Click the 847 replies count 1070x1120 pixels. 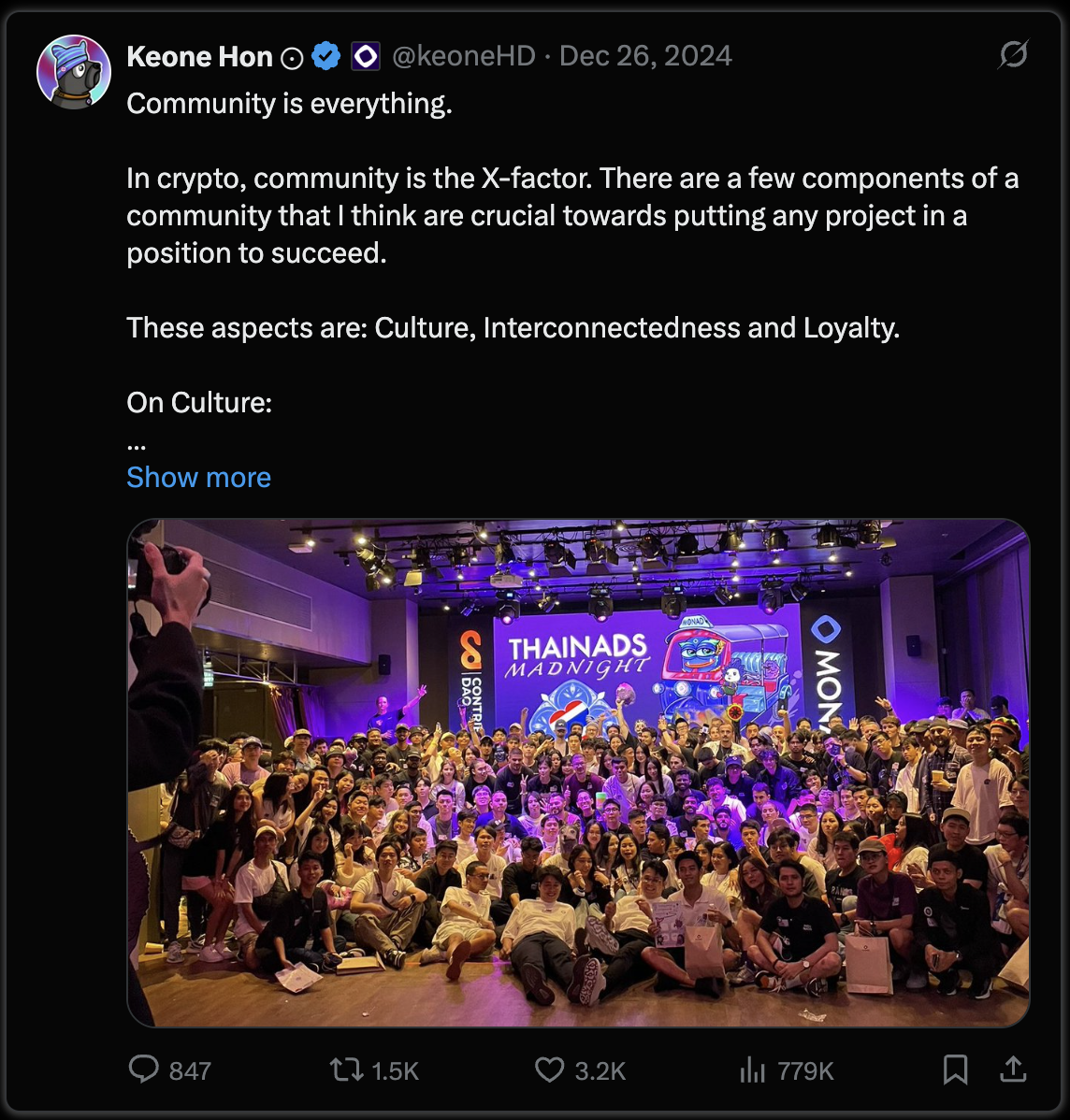point(190,1070)
